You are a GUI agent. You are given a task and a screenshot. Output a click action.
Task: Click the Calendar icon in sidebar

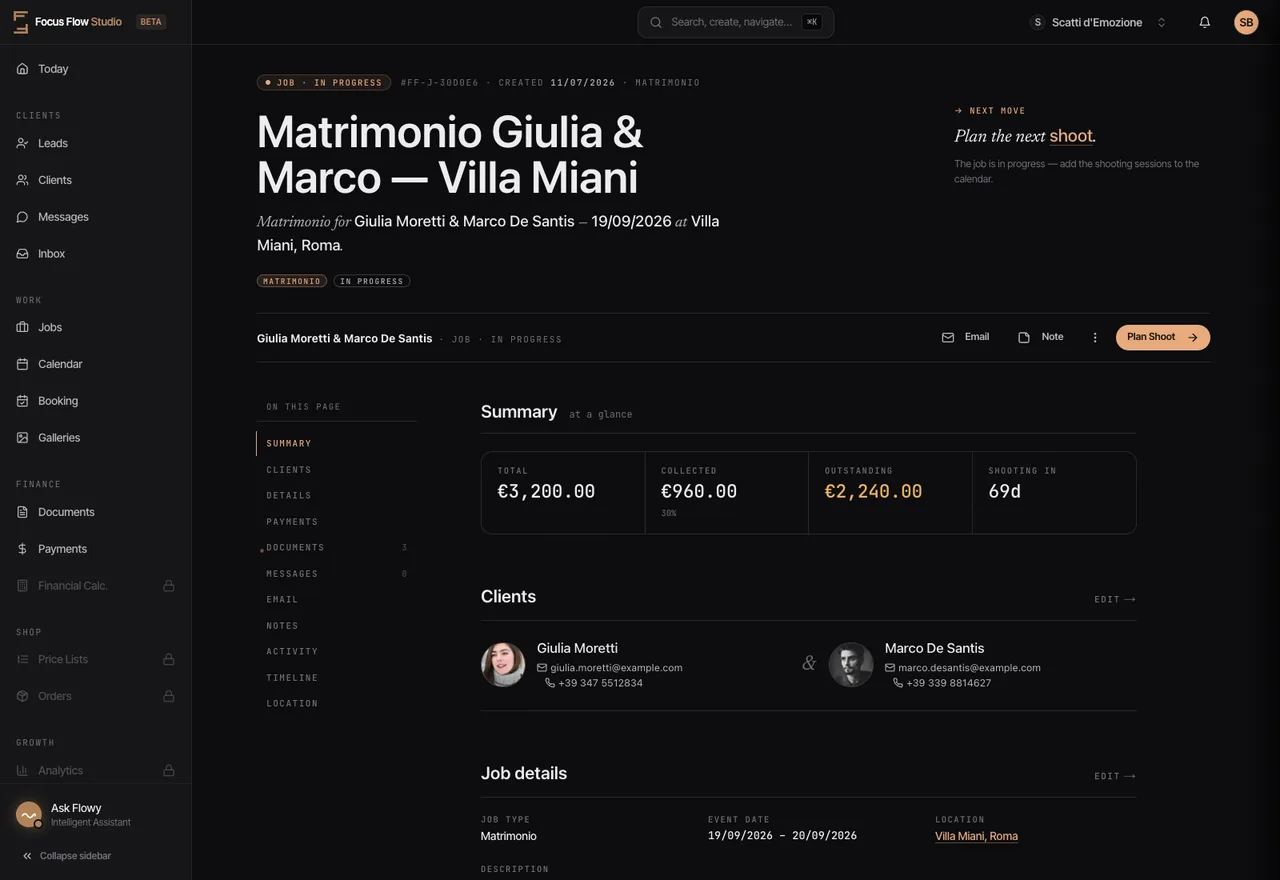pyautogui.click(x=22, y=364)
